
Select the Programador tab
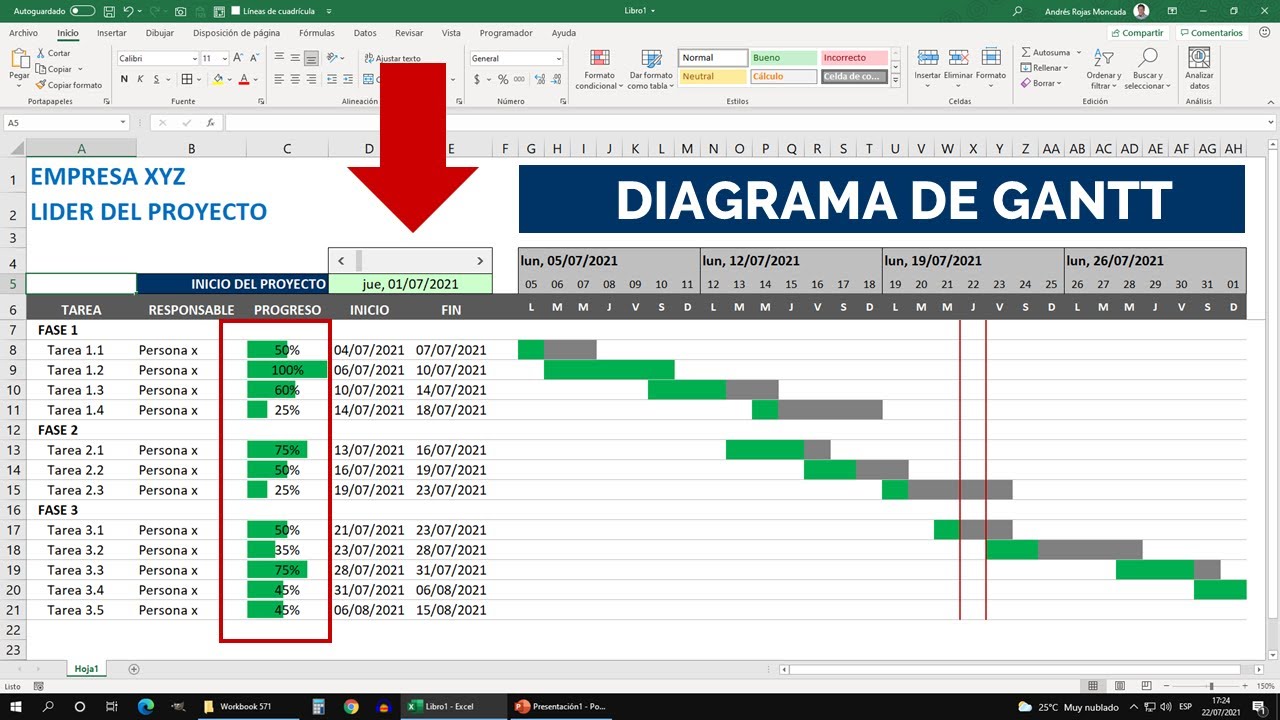point(506,33)
